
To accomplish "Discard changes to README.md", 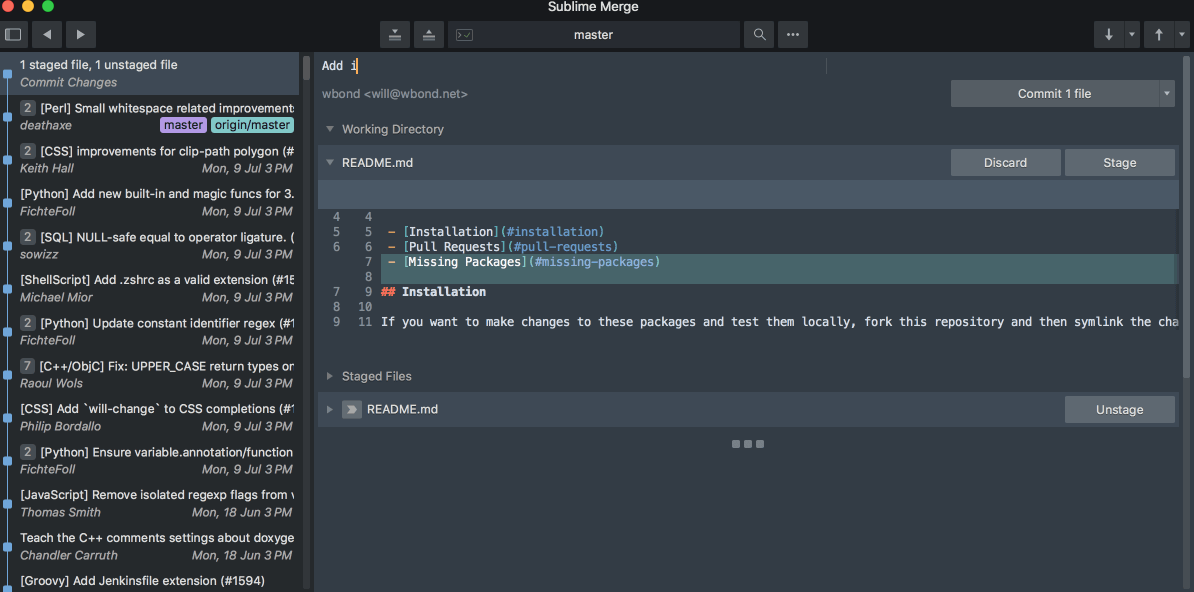I will click(x=1005, y=163).
